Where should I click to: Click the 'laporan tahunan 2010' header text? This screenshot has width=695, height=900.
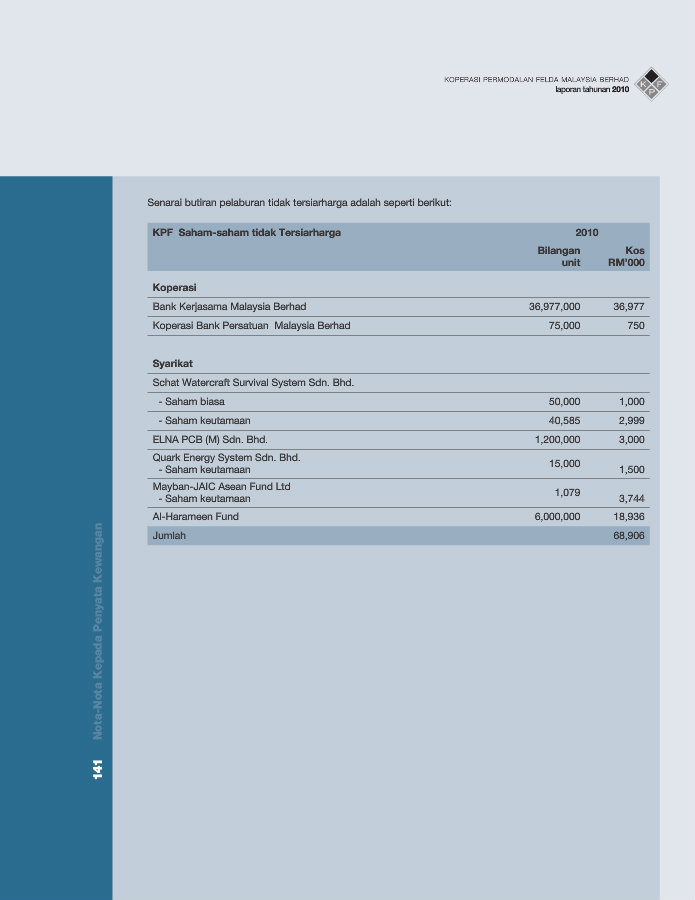(591, 89)
